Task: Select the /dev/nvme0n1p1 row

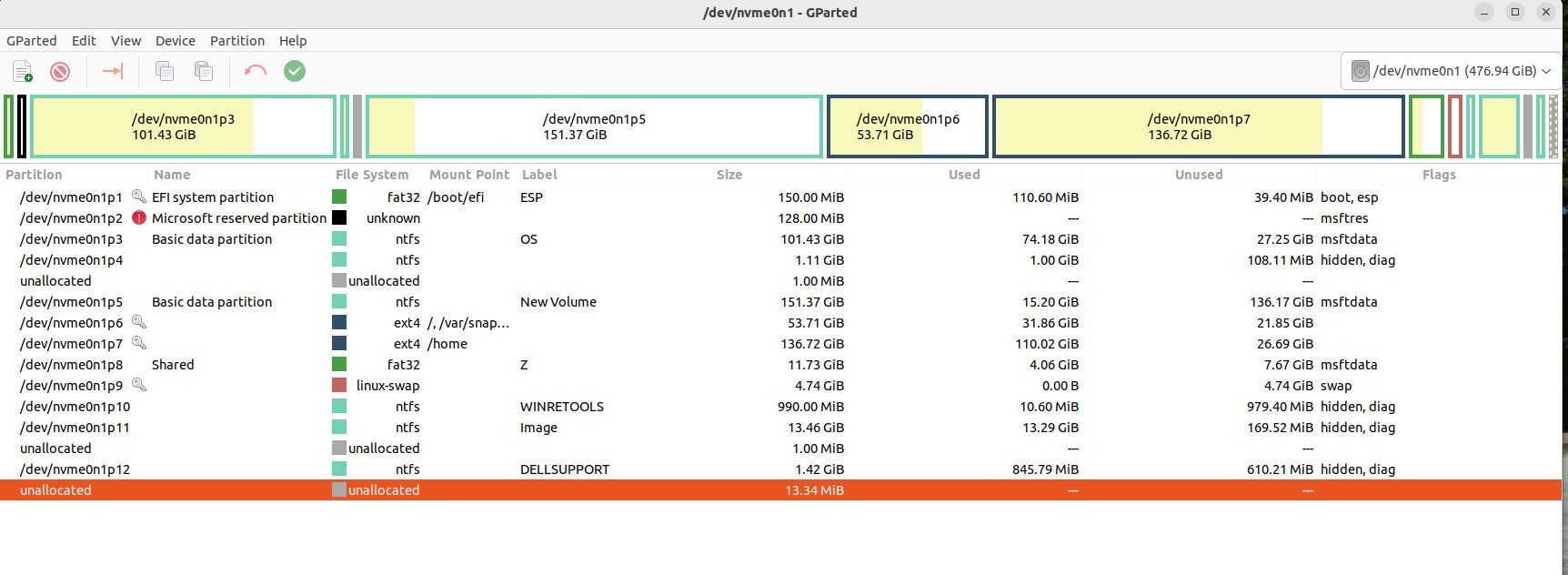Action: pyautogui.click(x=780, y=197)
